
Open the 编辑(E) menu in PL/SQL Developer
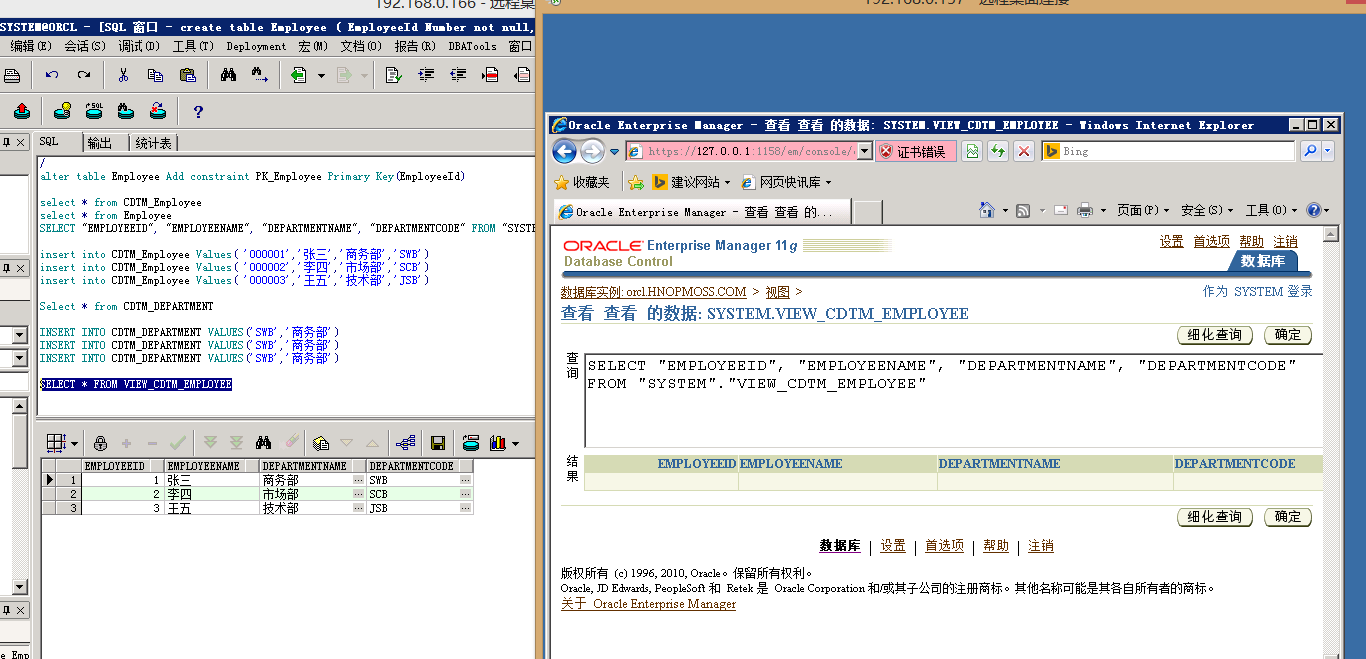pos(32,46)
